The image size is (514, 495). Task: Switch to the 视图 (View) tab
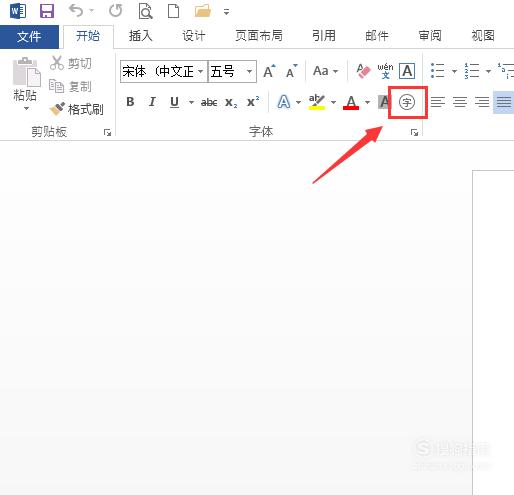pos(483,36)
